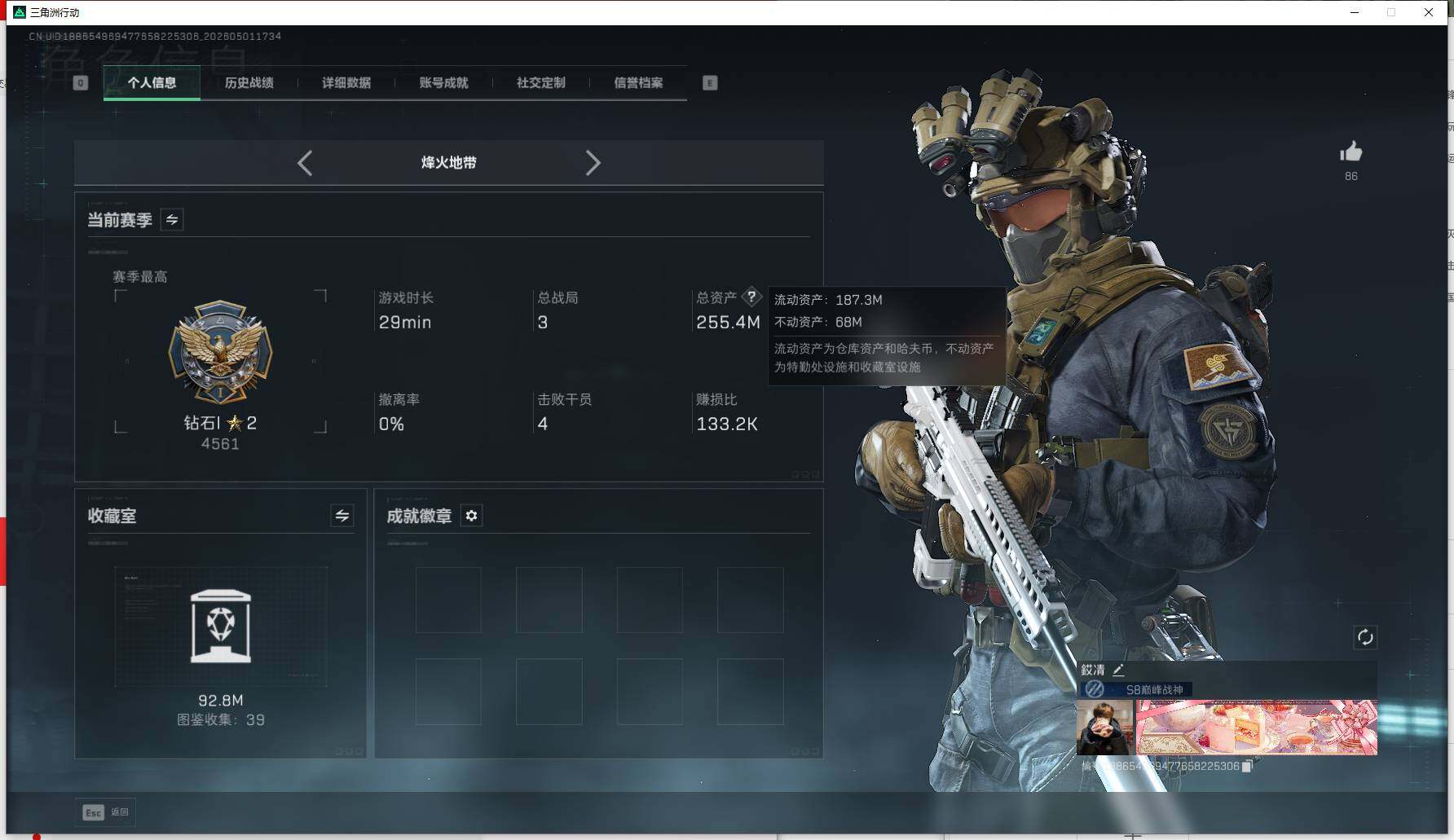Screen dimensions: 1454x840
Task: Click the 击败干员 label
Action: (564, 400)
